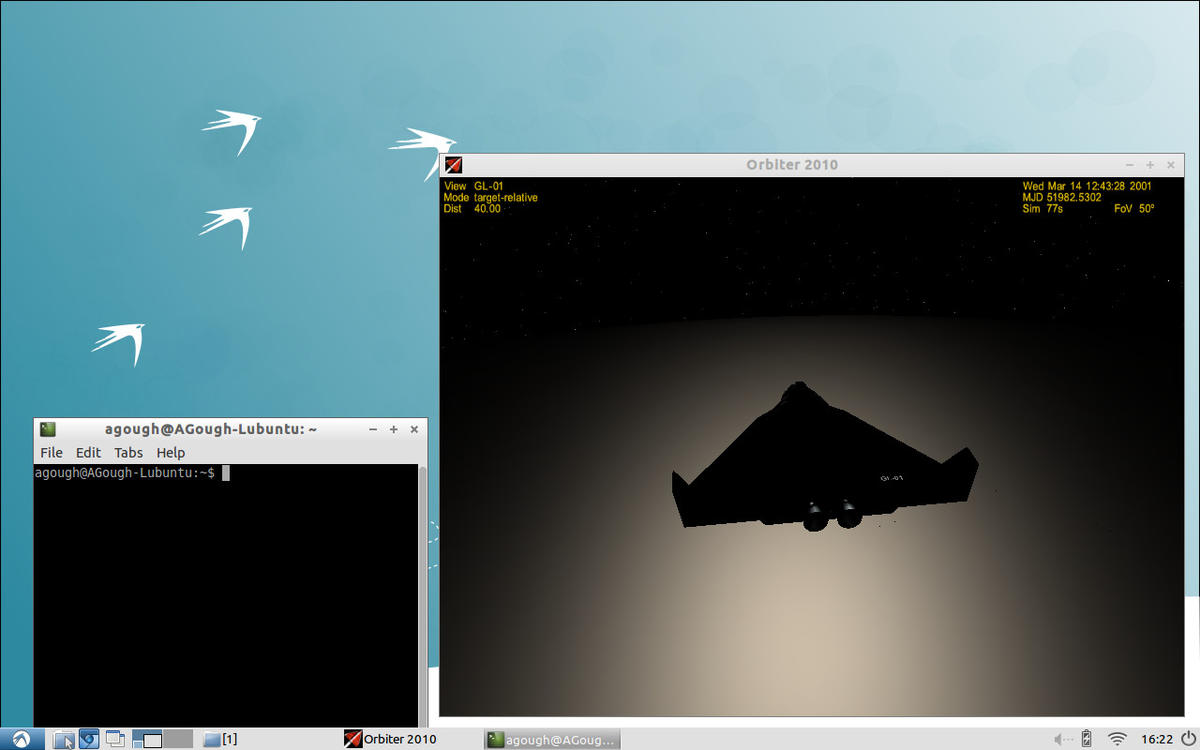
Task: Open the Help menu in the terminal
Action: point(171,453)
